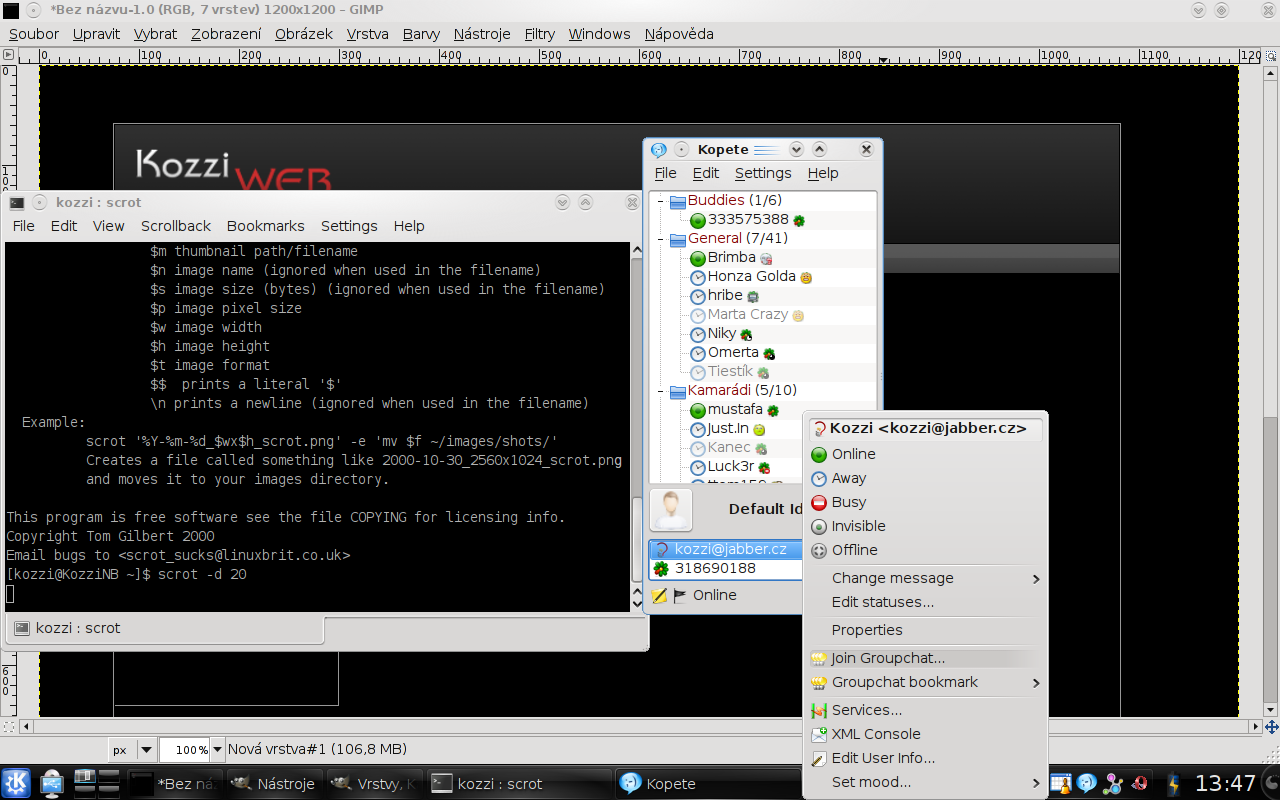Select contact Omerta in contact list
This screenshot has width=1280, height=800.
(733, 353)
